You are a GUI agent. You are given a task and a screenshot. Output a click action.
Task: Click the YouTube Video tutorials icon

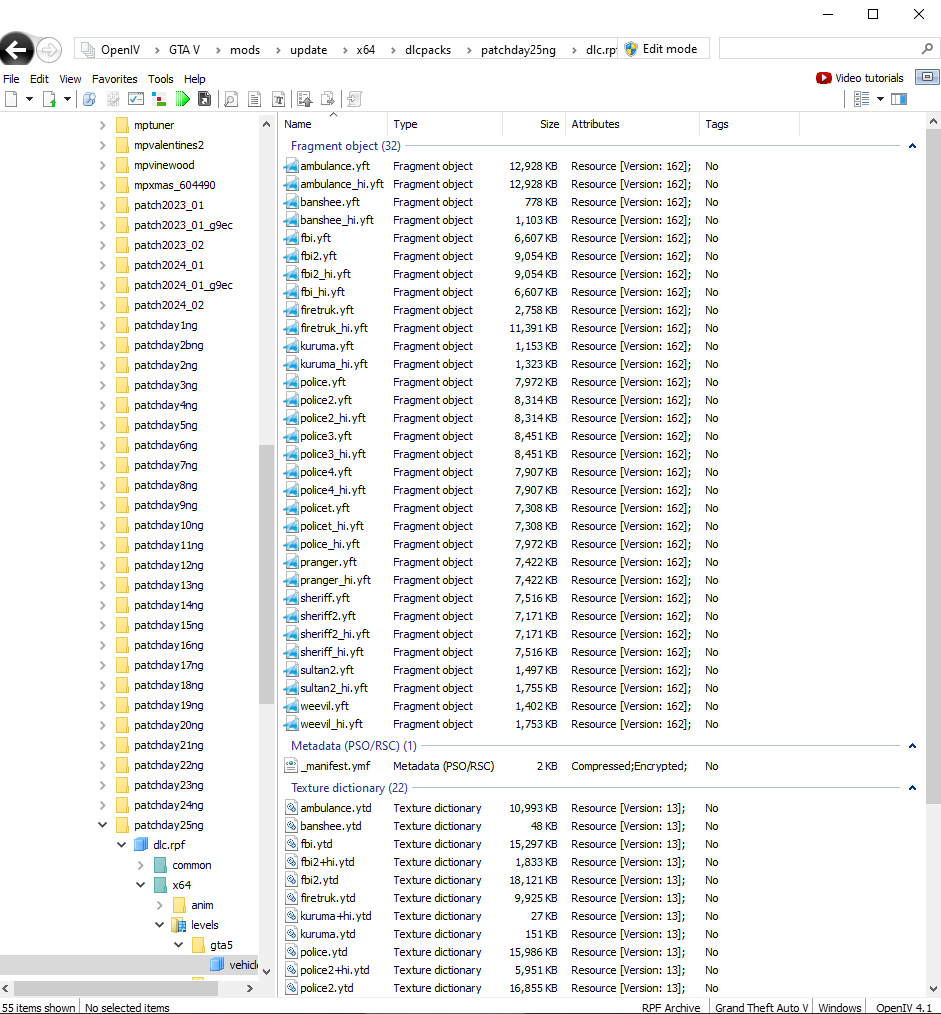pos(823,78)
